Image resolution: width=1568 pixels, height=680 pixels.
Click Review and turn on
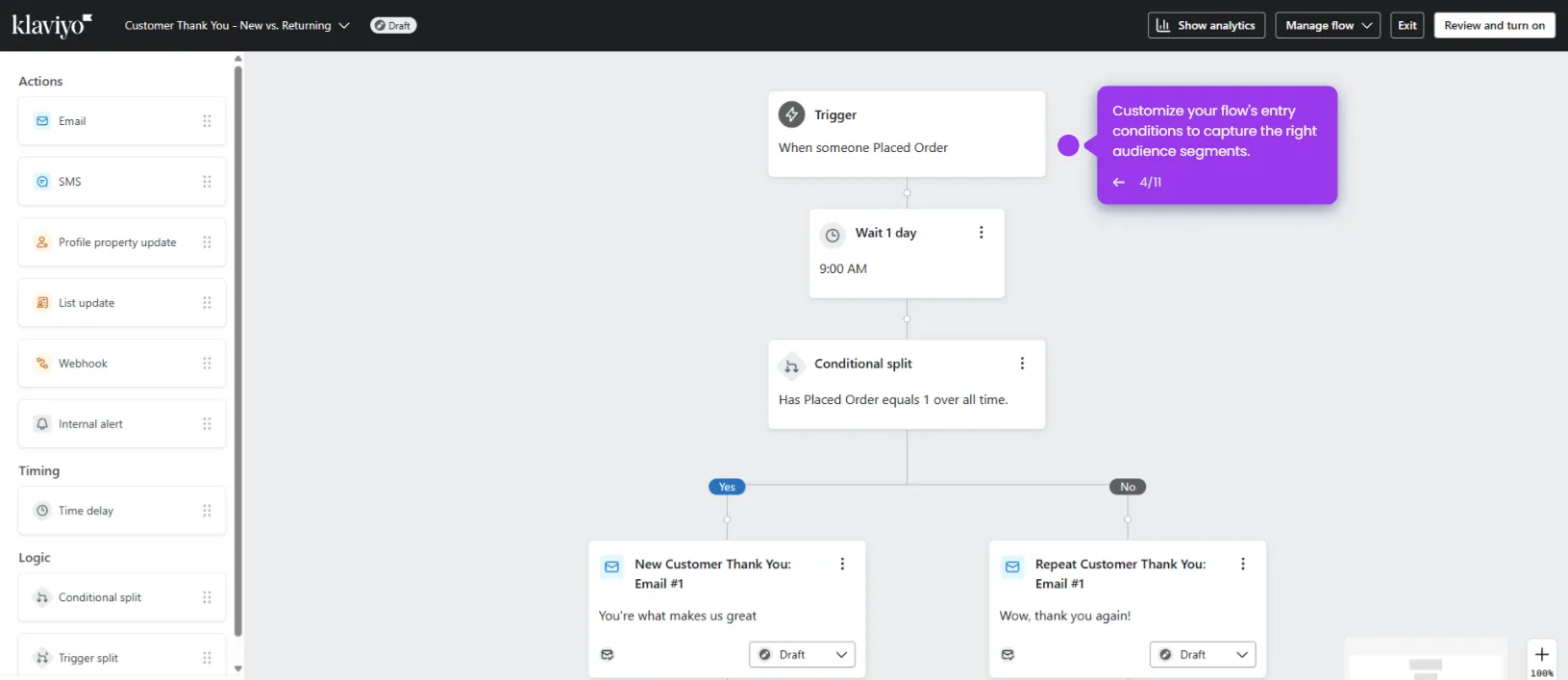click(1494, 26)
